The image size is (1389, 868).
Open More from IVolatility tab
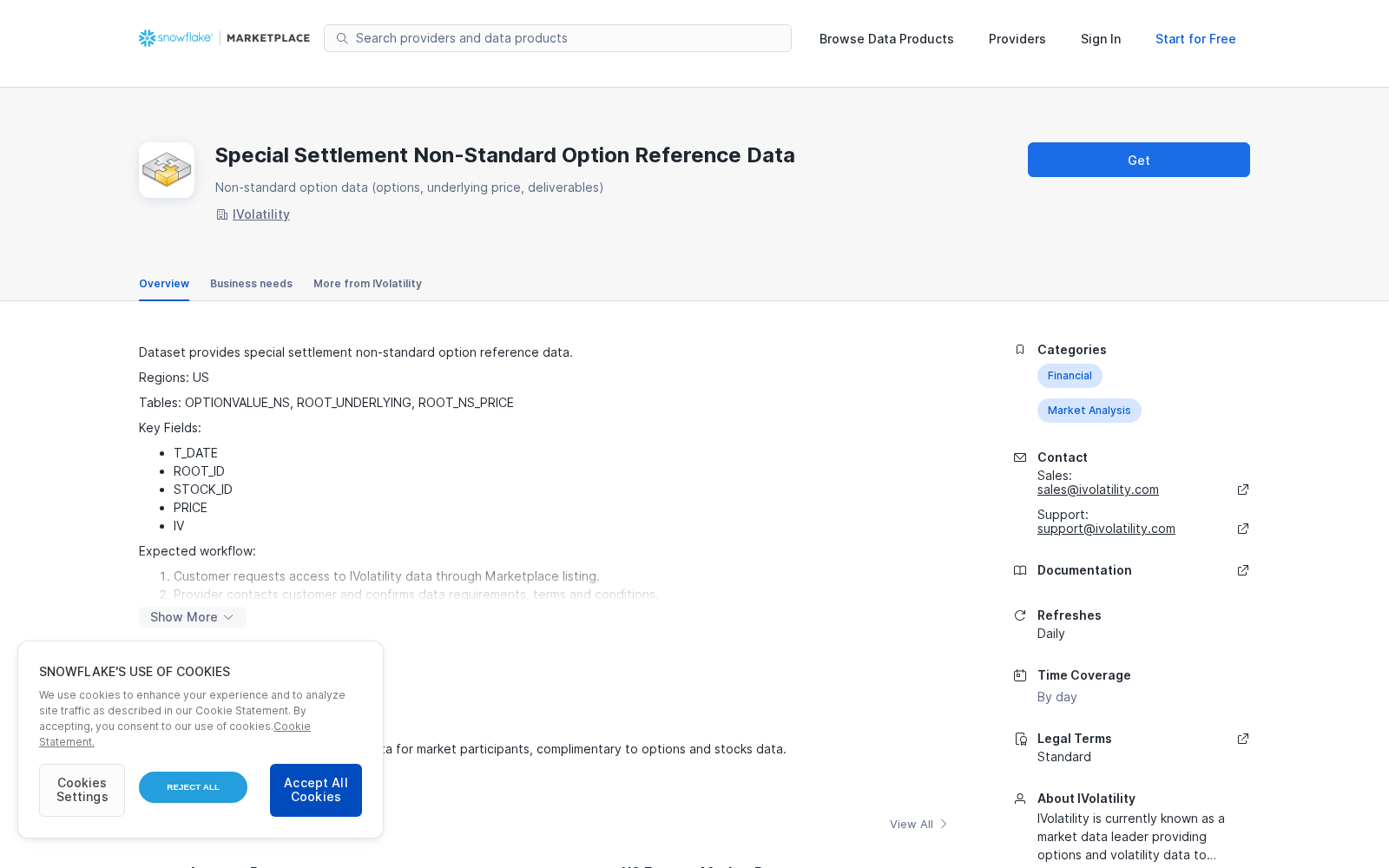pyautogui.click(x=367, y=284)
